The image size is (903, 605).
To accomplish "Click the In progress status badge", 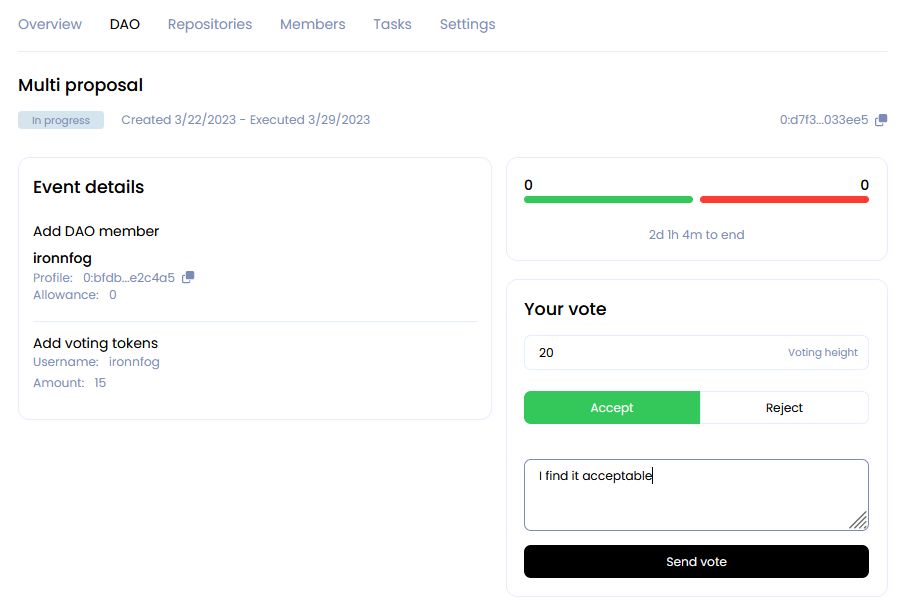I will coord(61,120).
